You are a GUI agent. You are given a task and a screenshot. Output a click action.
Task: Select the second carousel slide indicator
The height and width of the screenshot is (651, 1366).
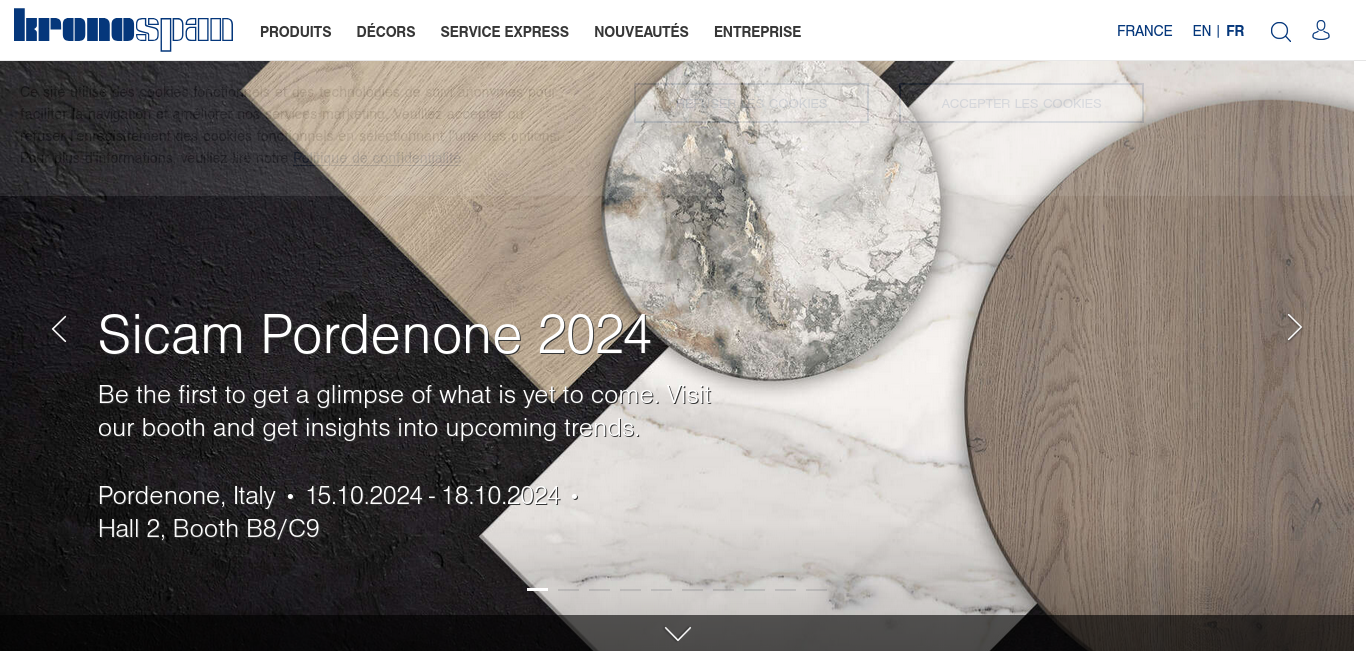568,589
